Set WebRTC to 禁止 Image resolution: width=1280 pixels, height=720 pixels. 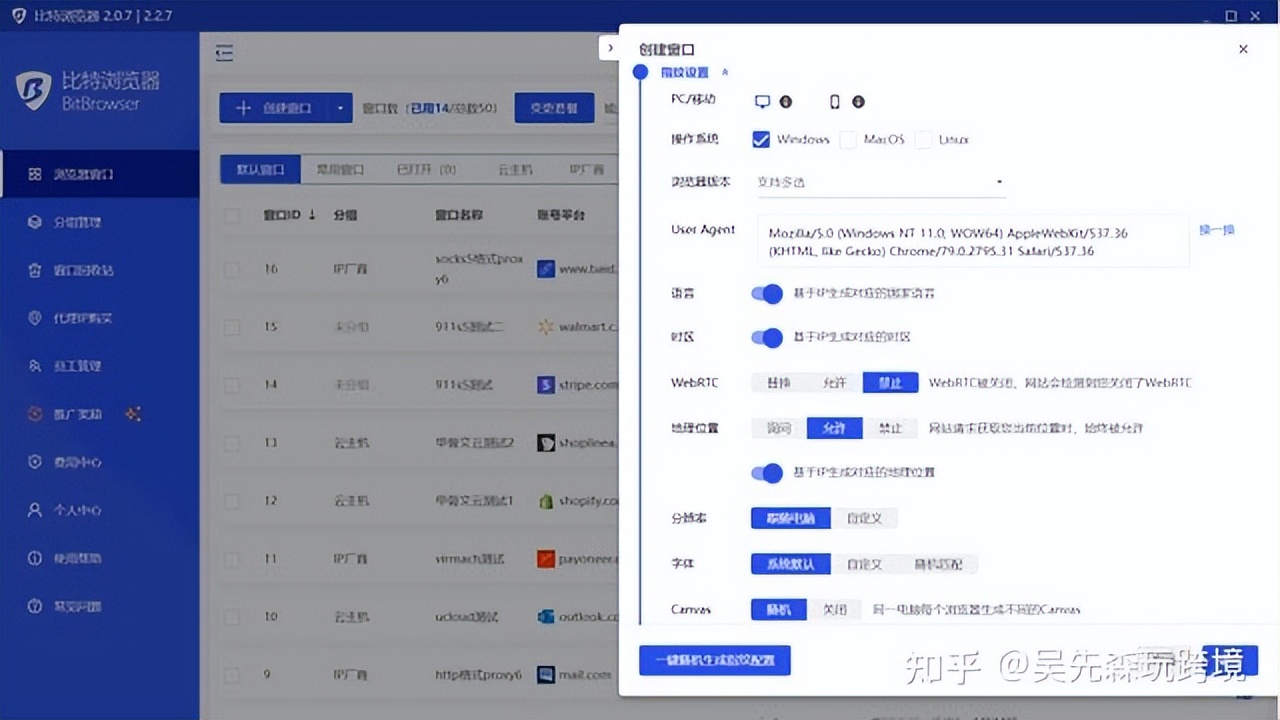click(x=890, y=383)
